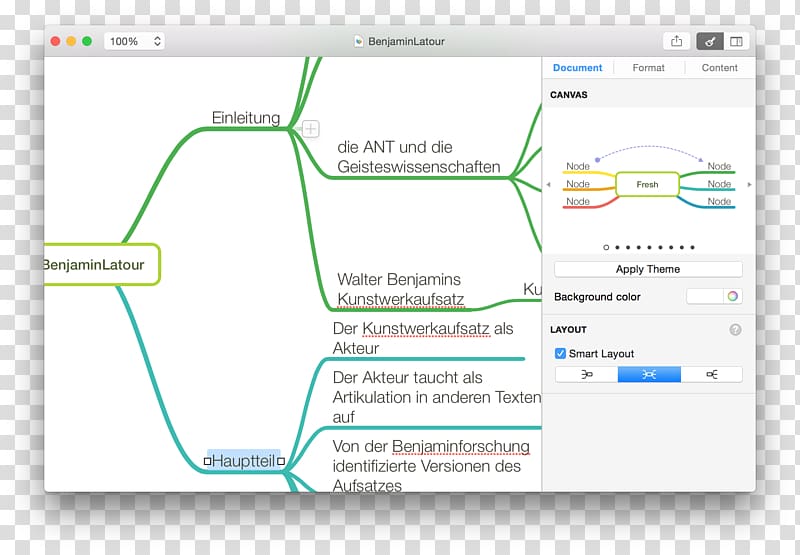The image size is (800, 555).
Task: Enable or disable Smart Layout checkbox
Action: pyautogui.click(x=560, y=353)
